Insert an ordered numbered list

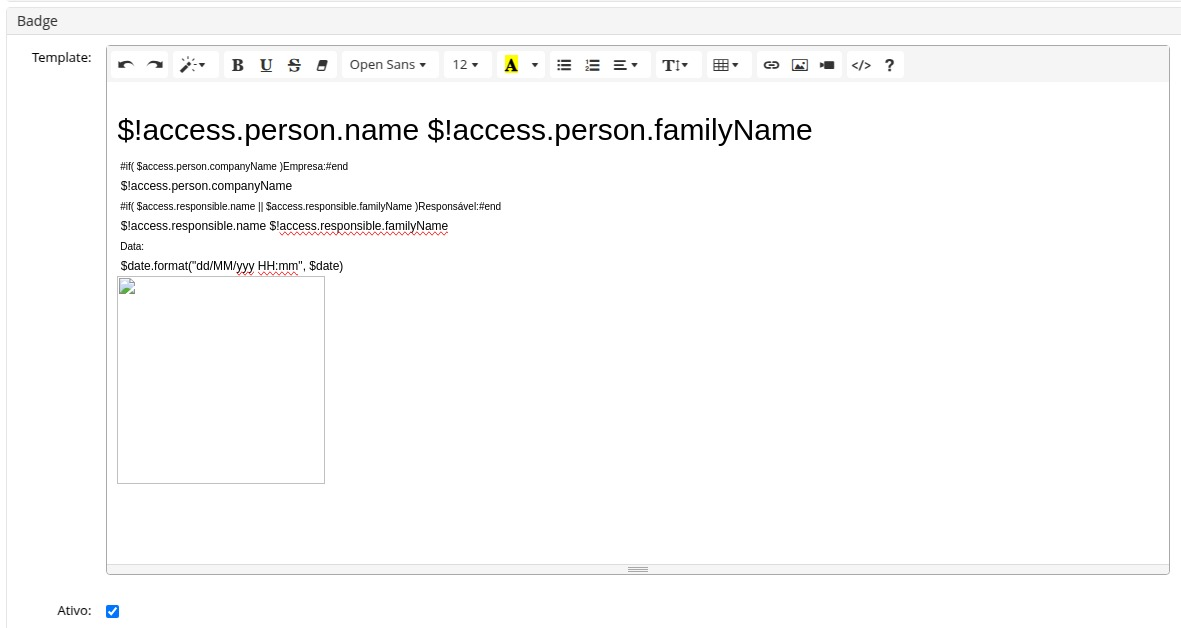[x=592, y=65]
